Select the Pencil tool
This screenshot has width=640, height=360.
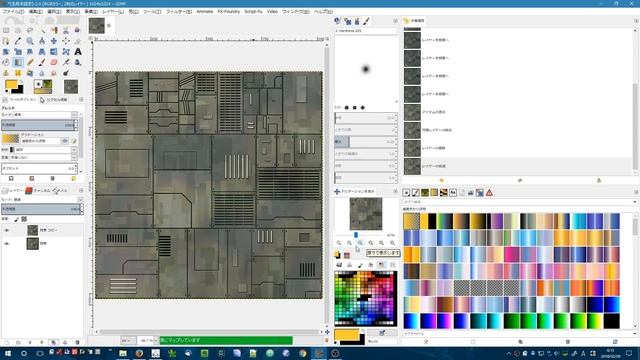tap(30, 62)
